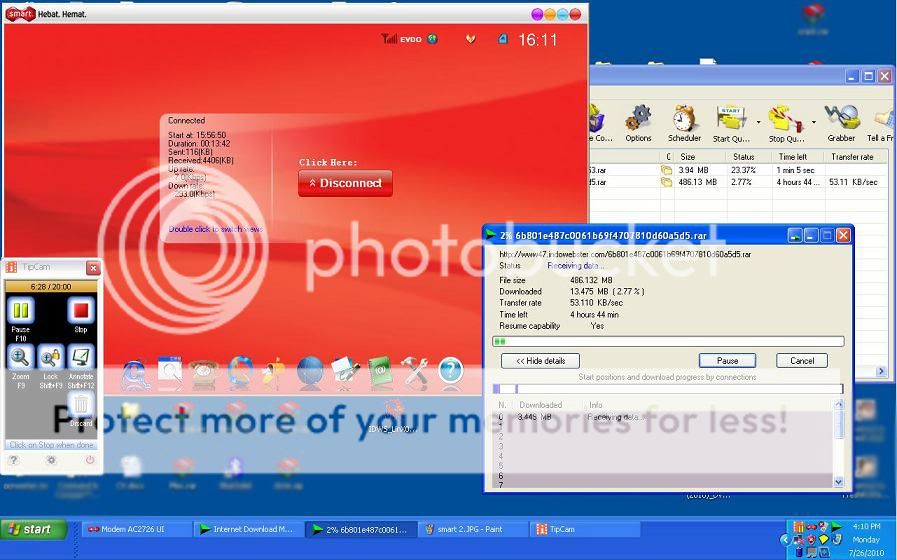Select connection row 0 with 3.445 MB

664,417
